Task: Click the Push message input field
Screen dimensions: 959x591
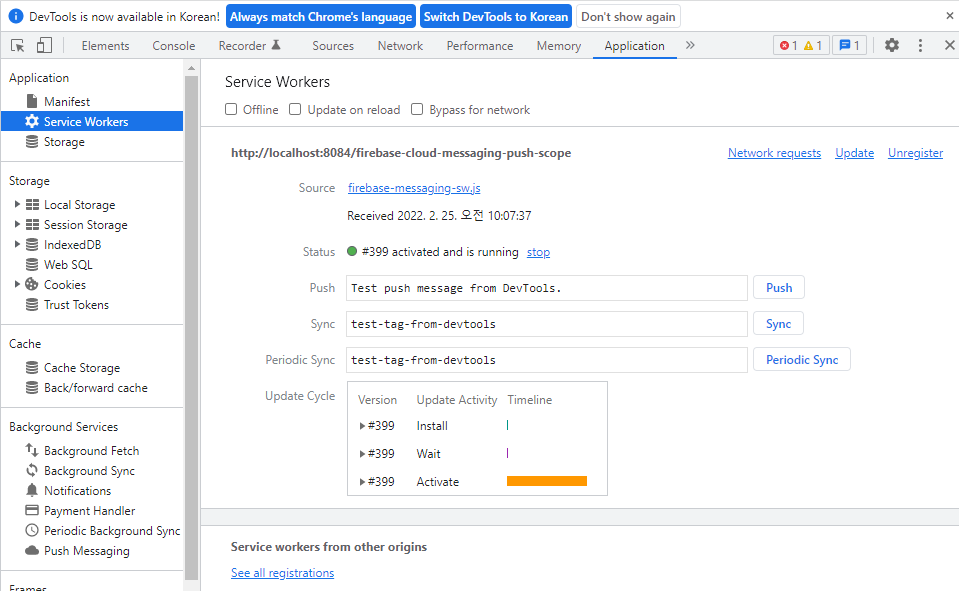Action: pyautogui.click(x=547, y=288)
